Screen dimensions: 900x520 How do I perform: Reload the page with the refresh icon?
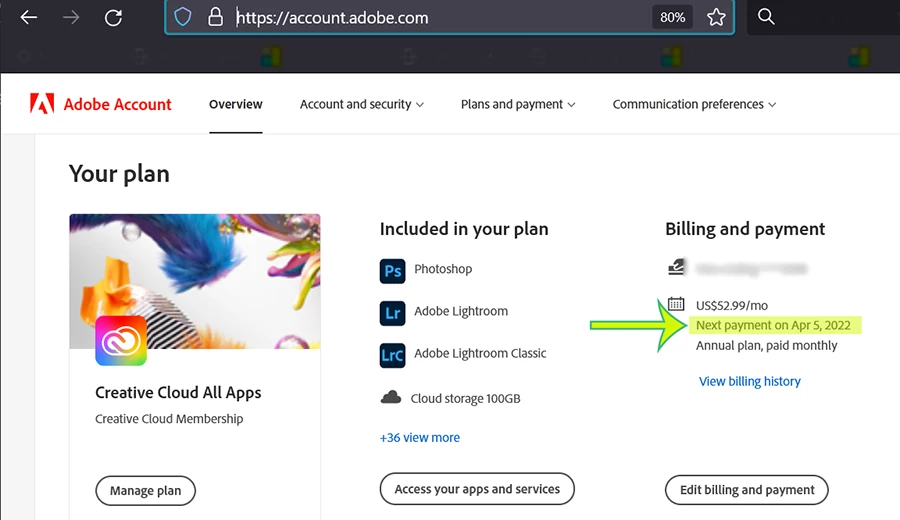[x=113, y=17]
